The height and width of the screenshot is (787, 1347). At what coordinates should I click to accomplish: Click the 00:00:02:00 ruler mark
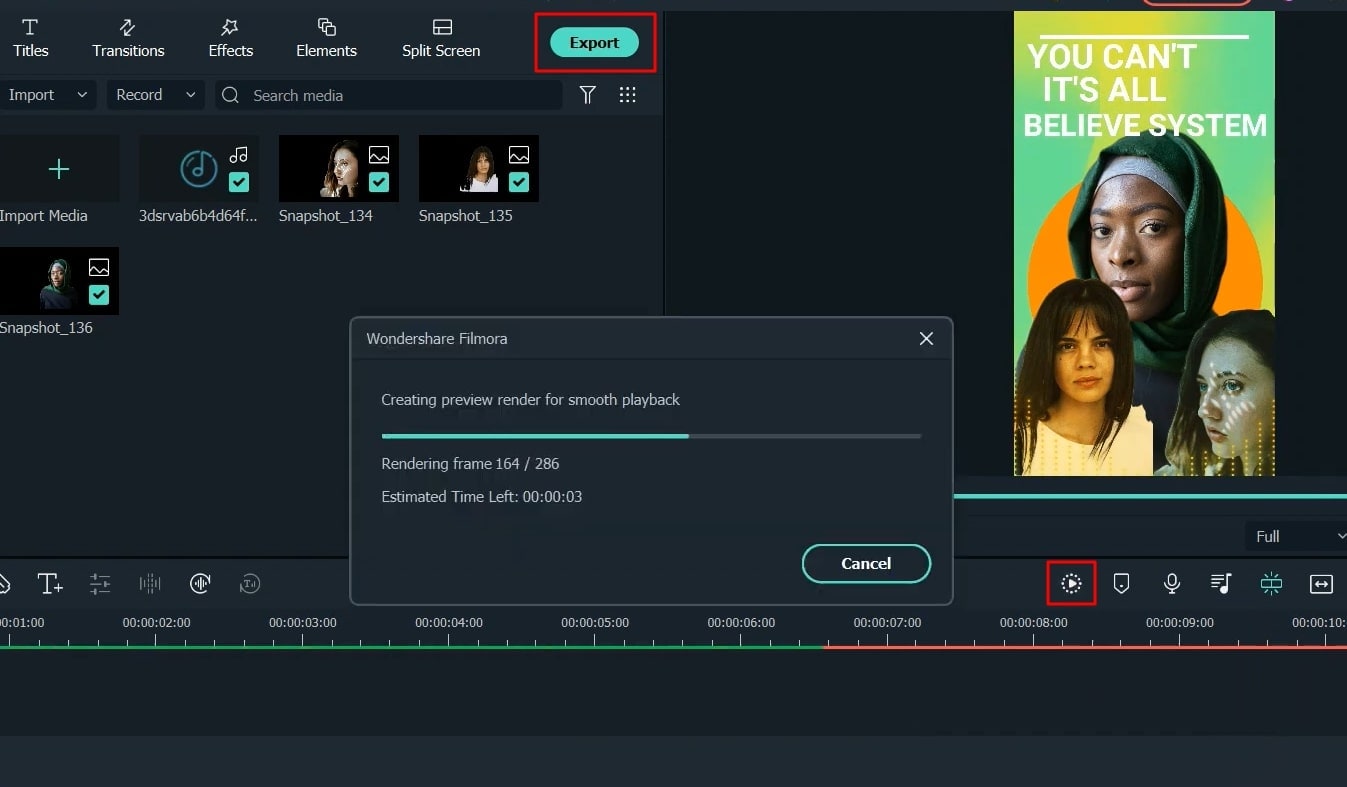tap(156, 622)
